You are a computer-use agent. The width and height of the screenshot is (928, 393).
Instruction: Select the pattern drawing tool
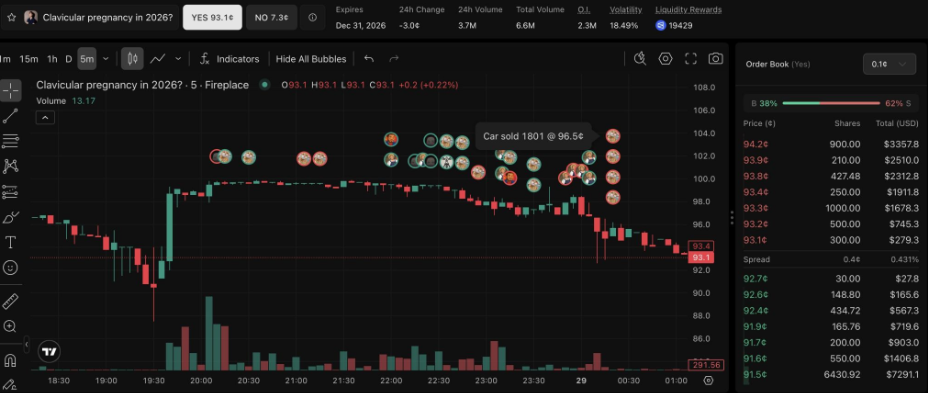click(x=11, y=166)
